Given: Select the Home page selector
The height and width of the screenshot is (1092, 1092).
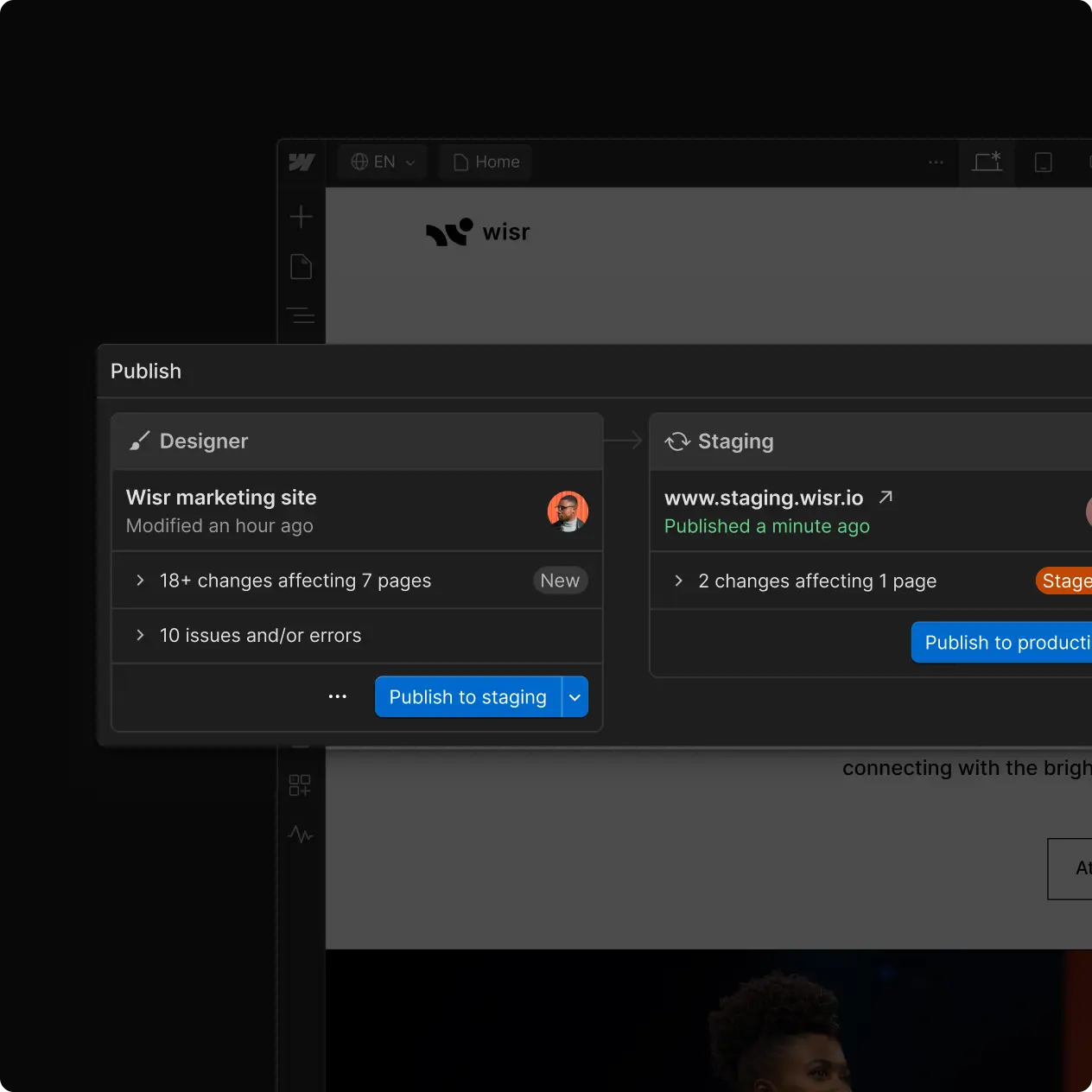Looking at the screenshot, I should pos(486,162).
